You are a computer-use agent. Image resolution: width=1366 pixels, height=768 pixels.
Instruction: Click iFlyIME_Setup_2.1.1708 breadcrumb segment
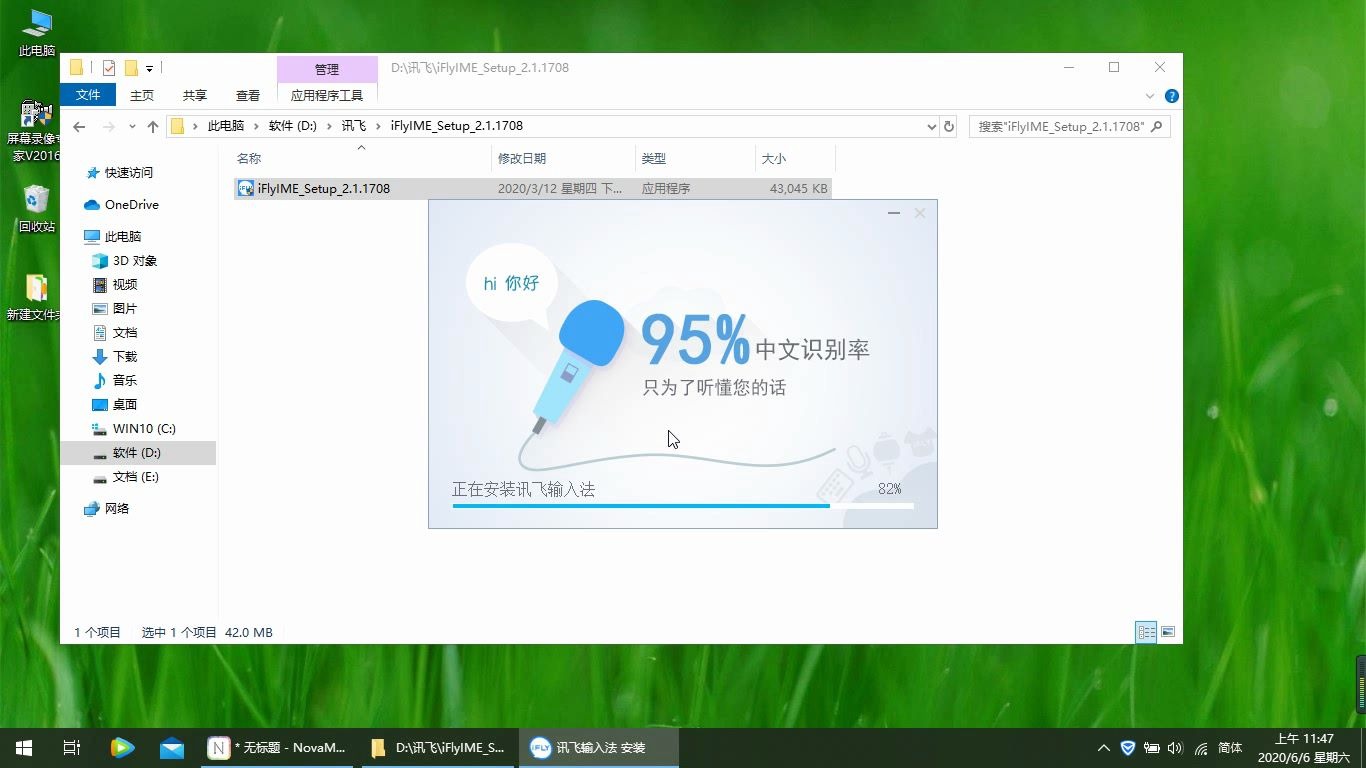456,126
